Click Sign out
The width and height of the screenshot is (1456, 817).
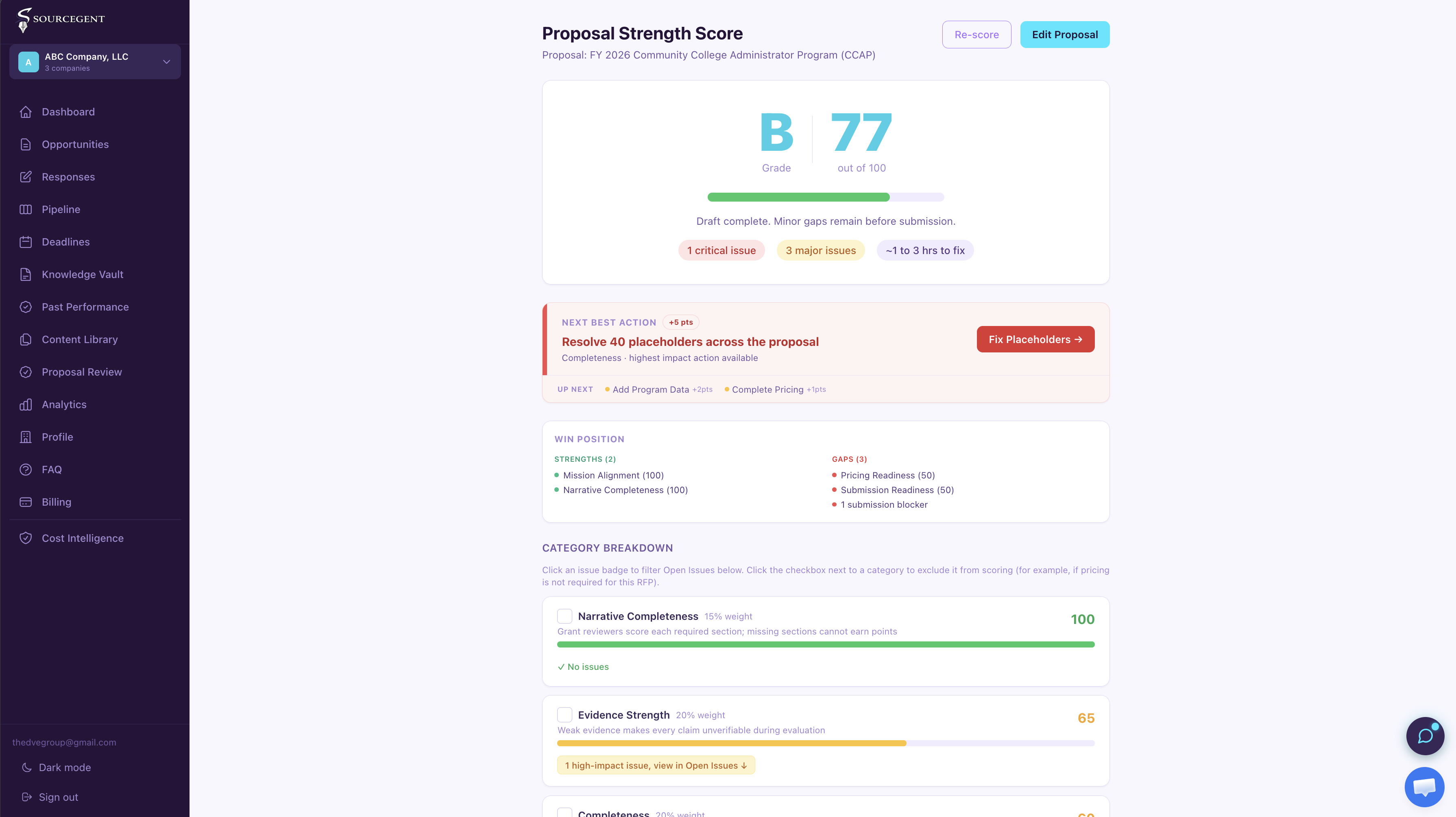point(59,797)
